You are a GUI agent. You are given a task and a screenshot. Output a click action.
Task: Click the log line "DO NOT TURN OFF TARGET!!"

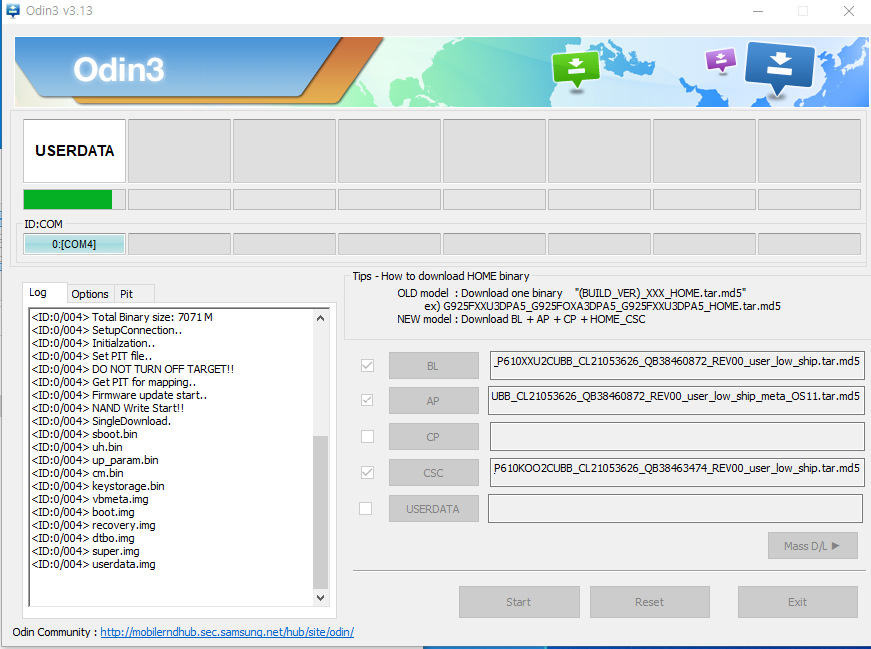click(x=133, y=369)
